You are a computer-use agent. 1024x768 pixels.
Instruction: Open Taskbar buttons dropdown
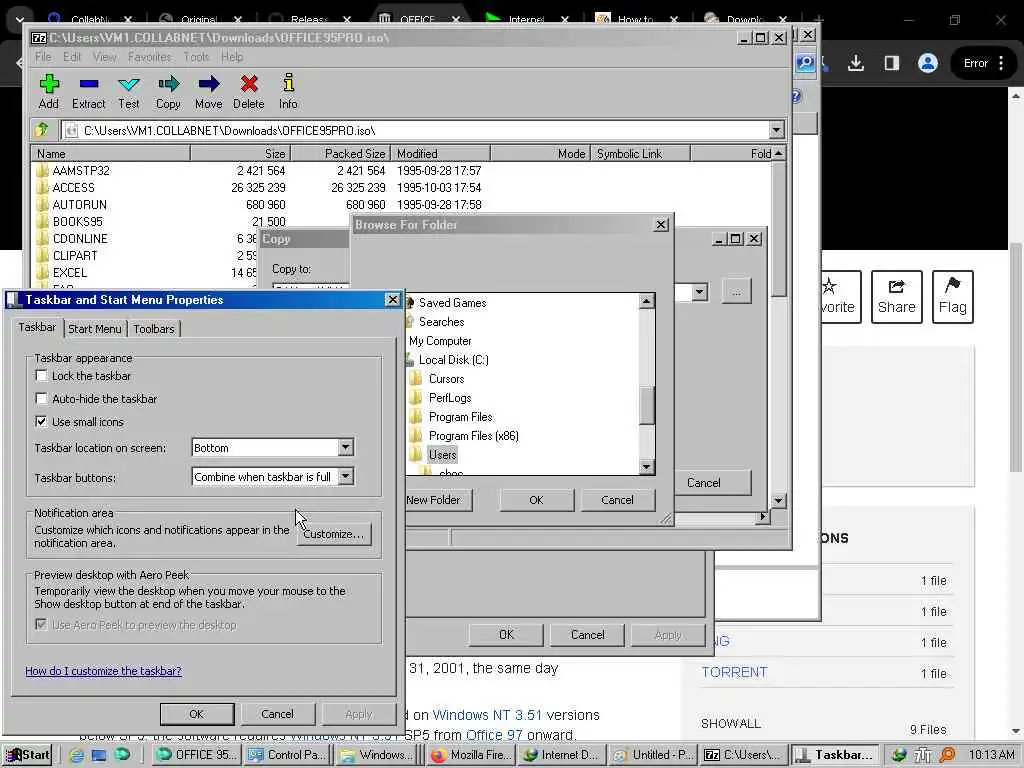coord(345,477)
